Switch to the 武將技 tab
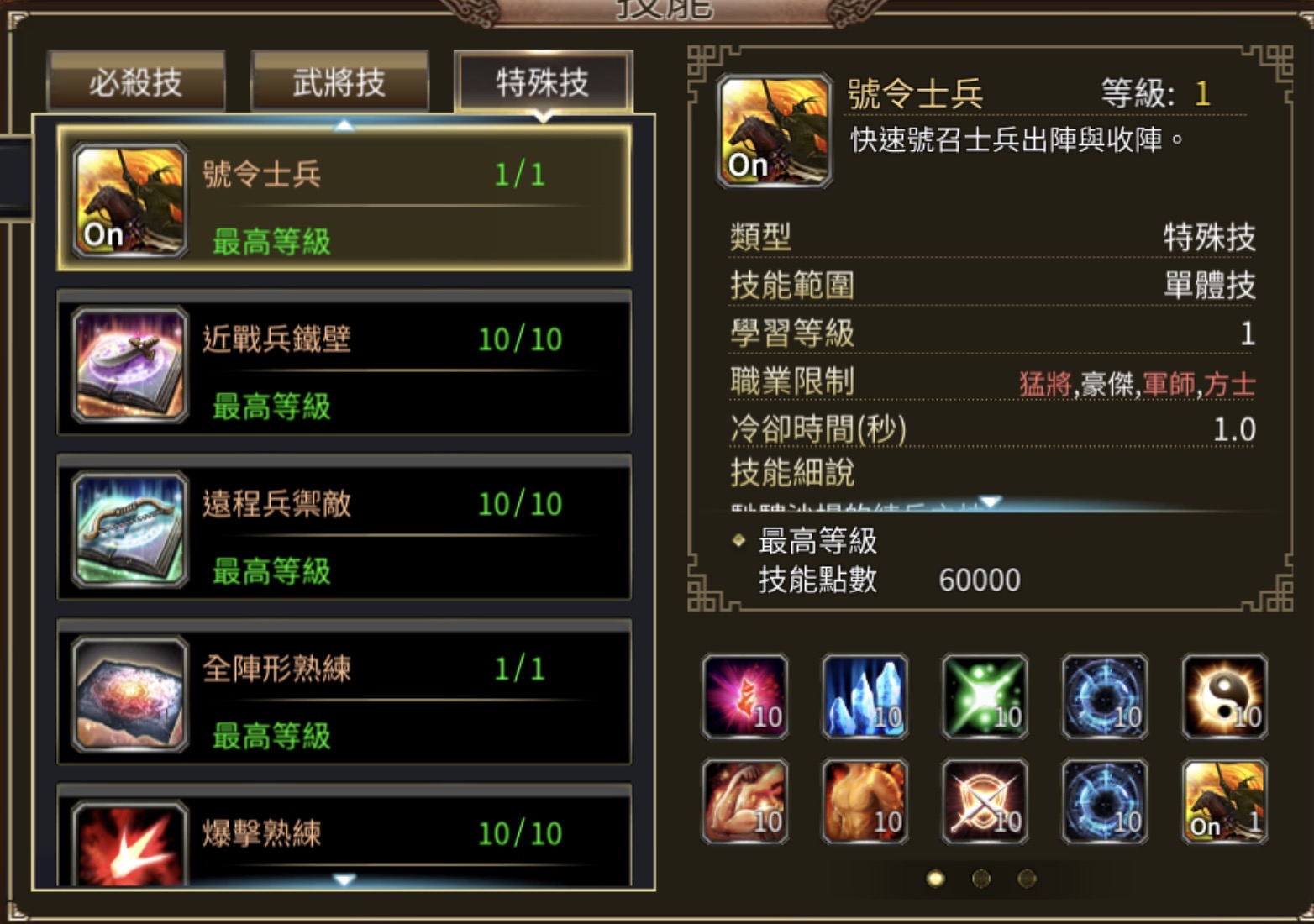The height and width of the screenshot is (924, 1314). coord(339,81)
